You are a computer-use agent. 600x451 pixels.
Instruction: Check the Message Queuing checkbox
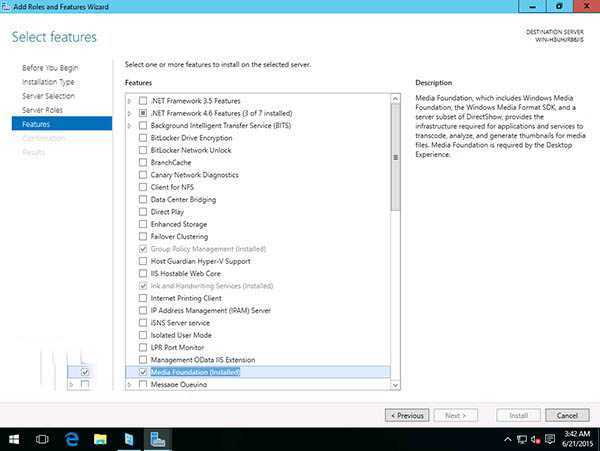pyautogui.click(x=143, y=384)
